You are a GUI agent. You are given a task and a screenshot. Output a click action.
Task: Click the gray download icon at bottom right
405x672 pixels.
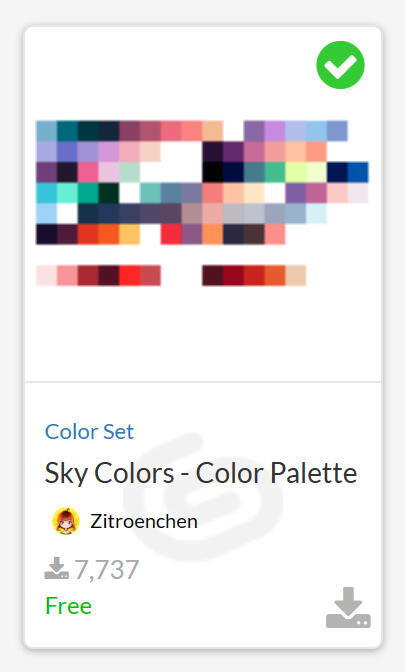pos(348,607)
